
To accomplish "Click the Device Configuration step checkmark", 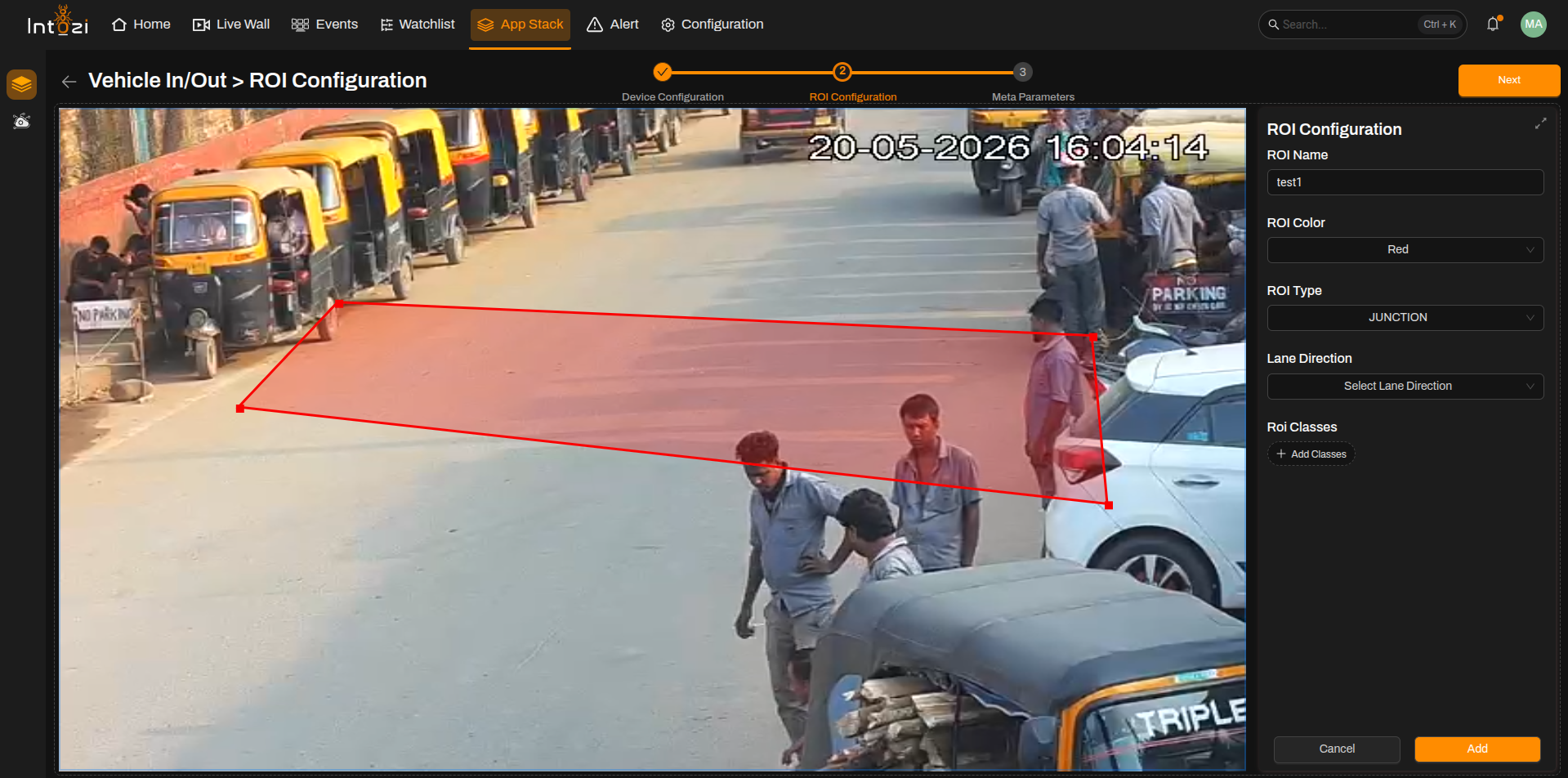I will pyautogui.click(x=663, y=72).
